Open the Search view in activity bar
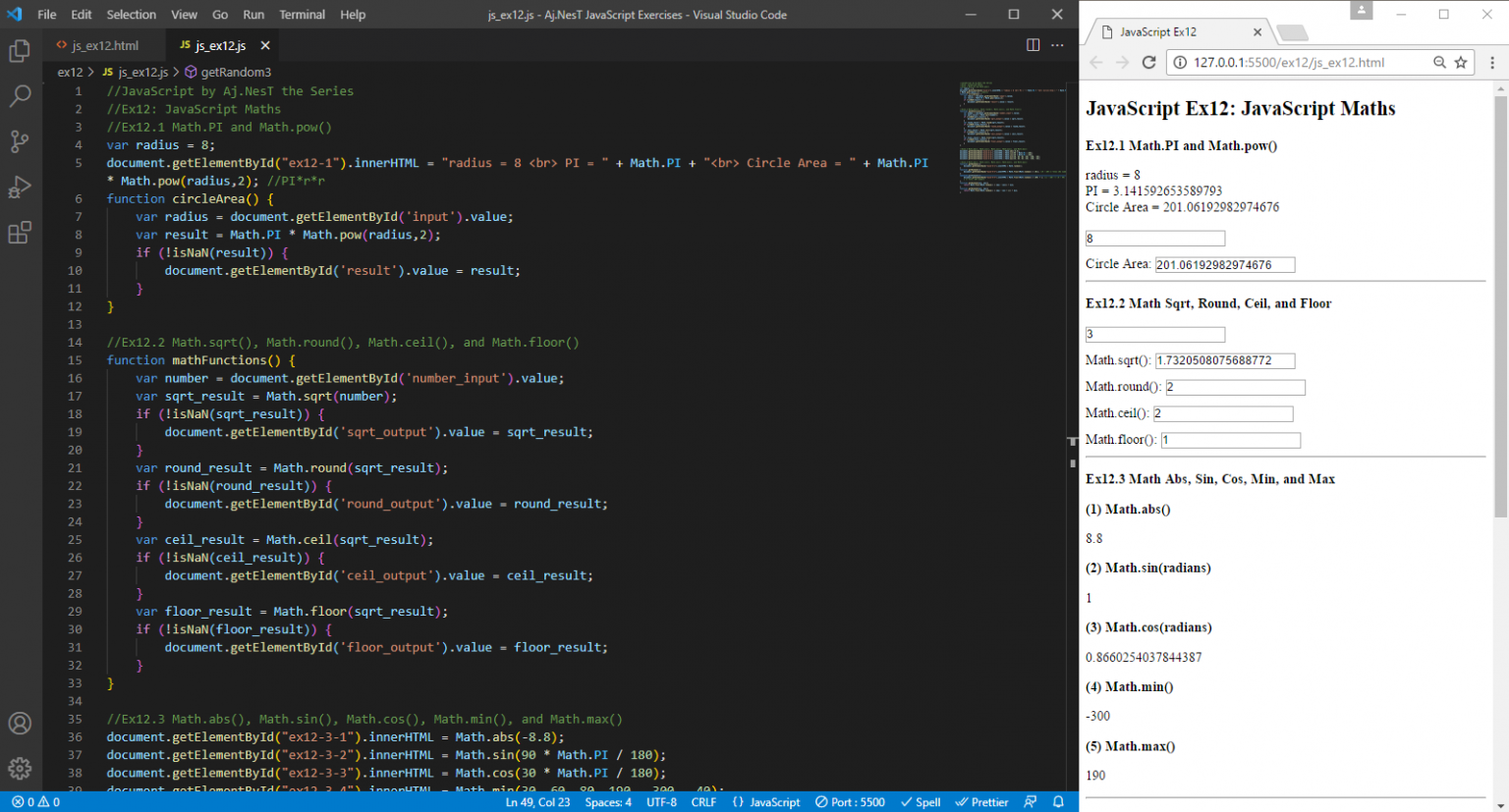Viewport: 1509px width, 812px height. 20,96
